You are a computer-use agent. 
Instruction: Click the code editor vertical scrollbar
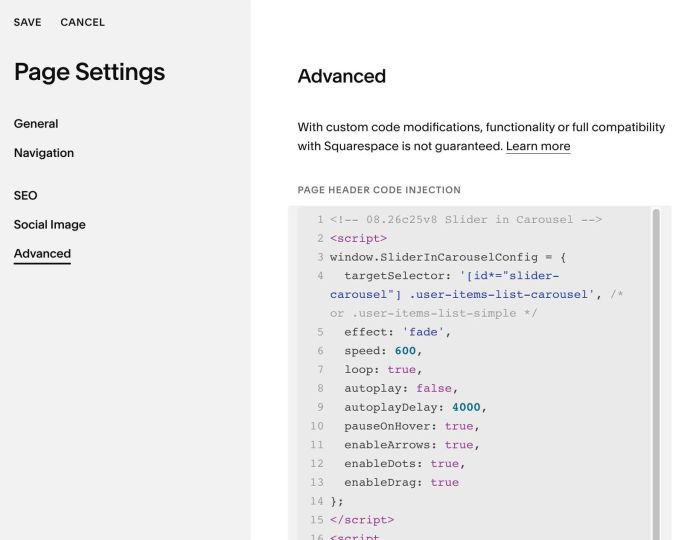656,374
